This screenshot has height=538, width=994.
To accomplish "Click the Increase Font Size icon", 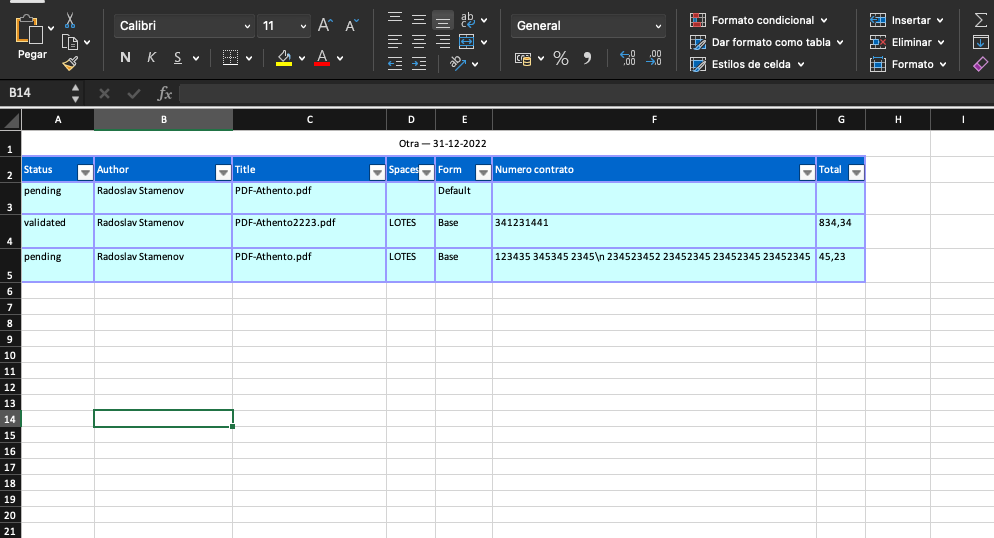I will [x=325, y=26].
